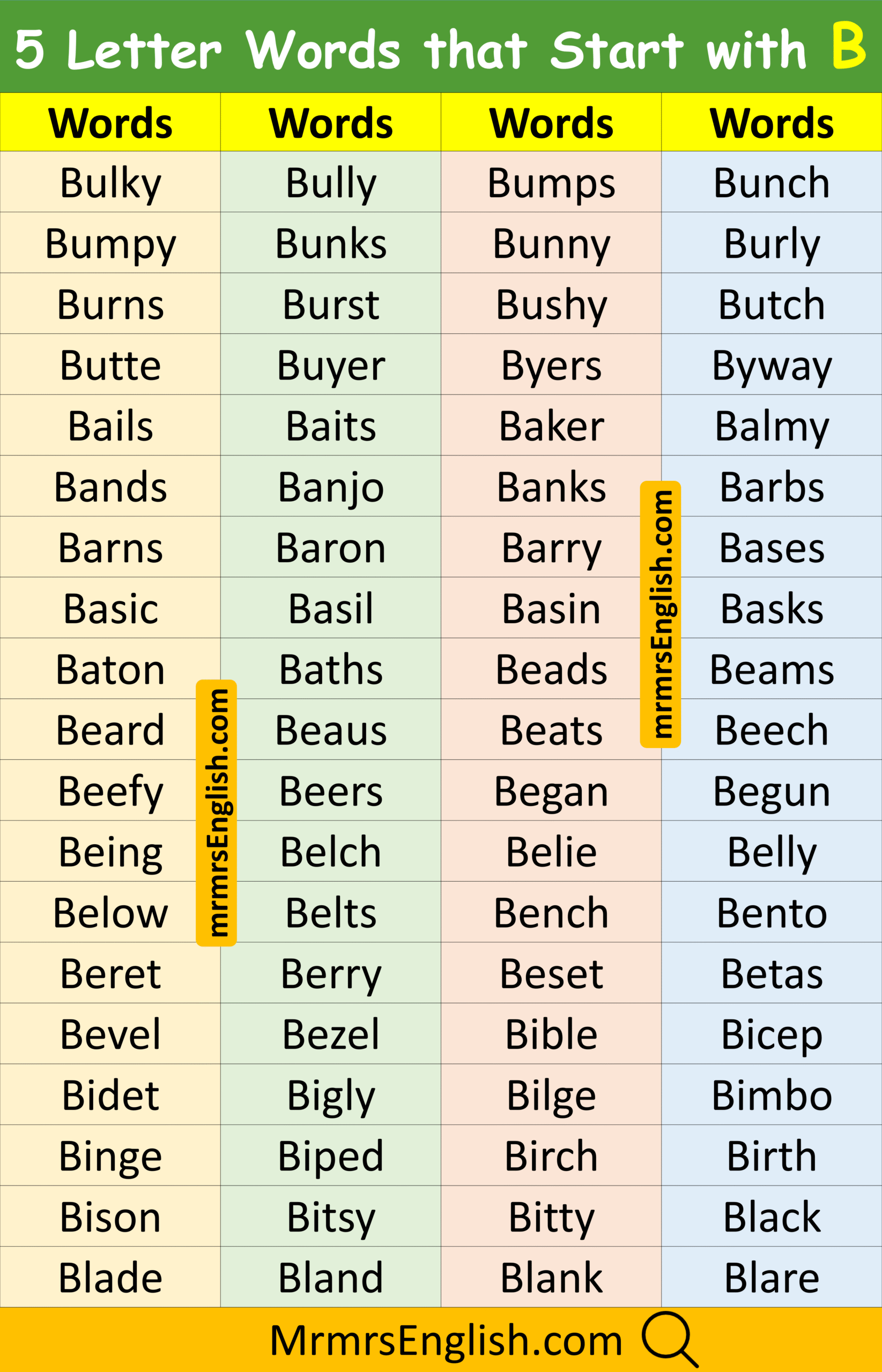Screen dimensions: 882x1372
Task: Select the word Blare
Action: pyautogui.click(x=772, y=1277)
